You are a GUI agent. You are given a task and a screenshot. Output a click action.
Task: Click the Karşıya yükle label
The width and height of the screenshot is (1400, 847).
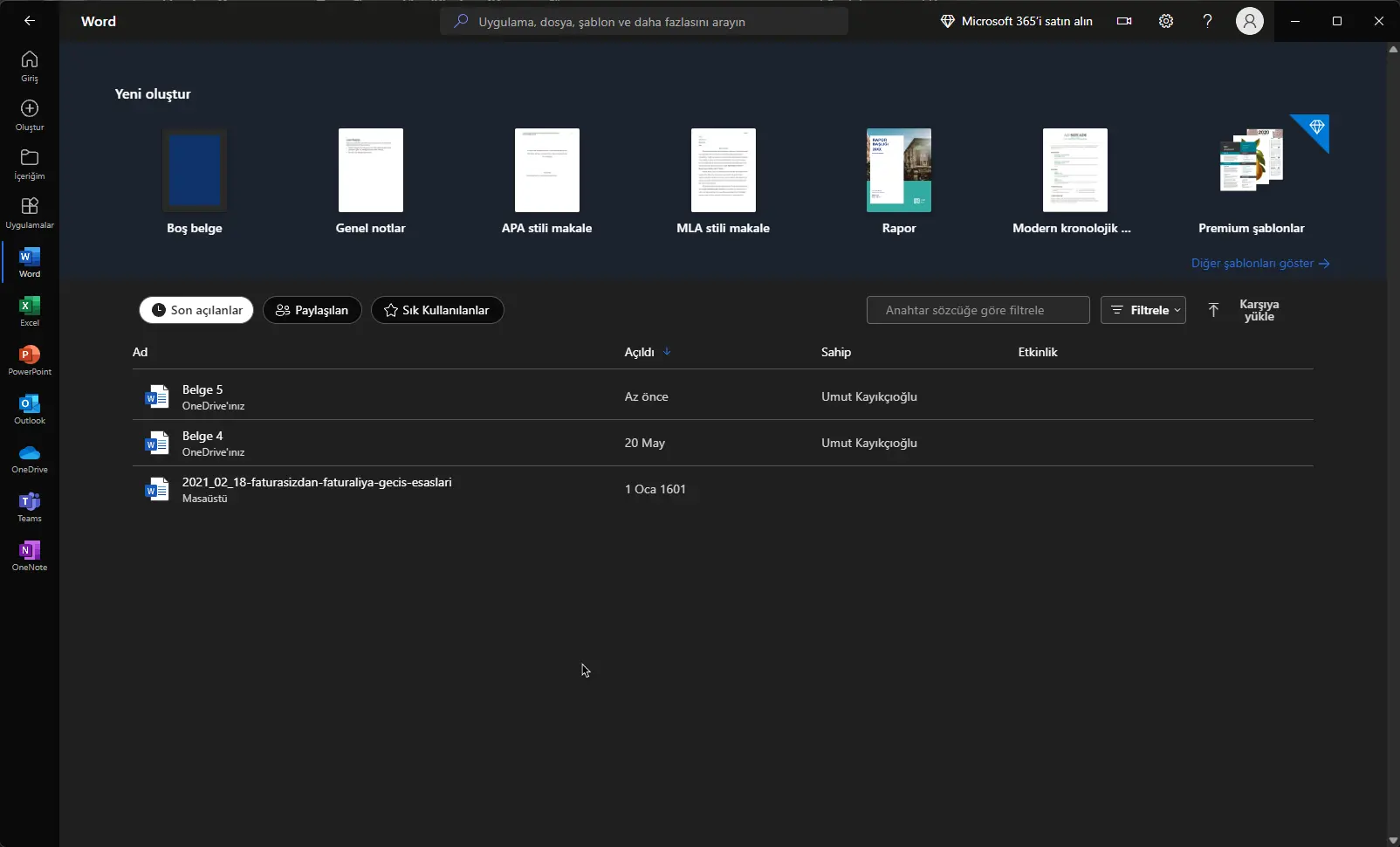click(1259, 310)
